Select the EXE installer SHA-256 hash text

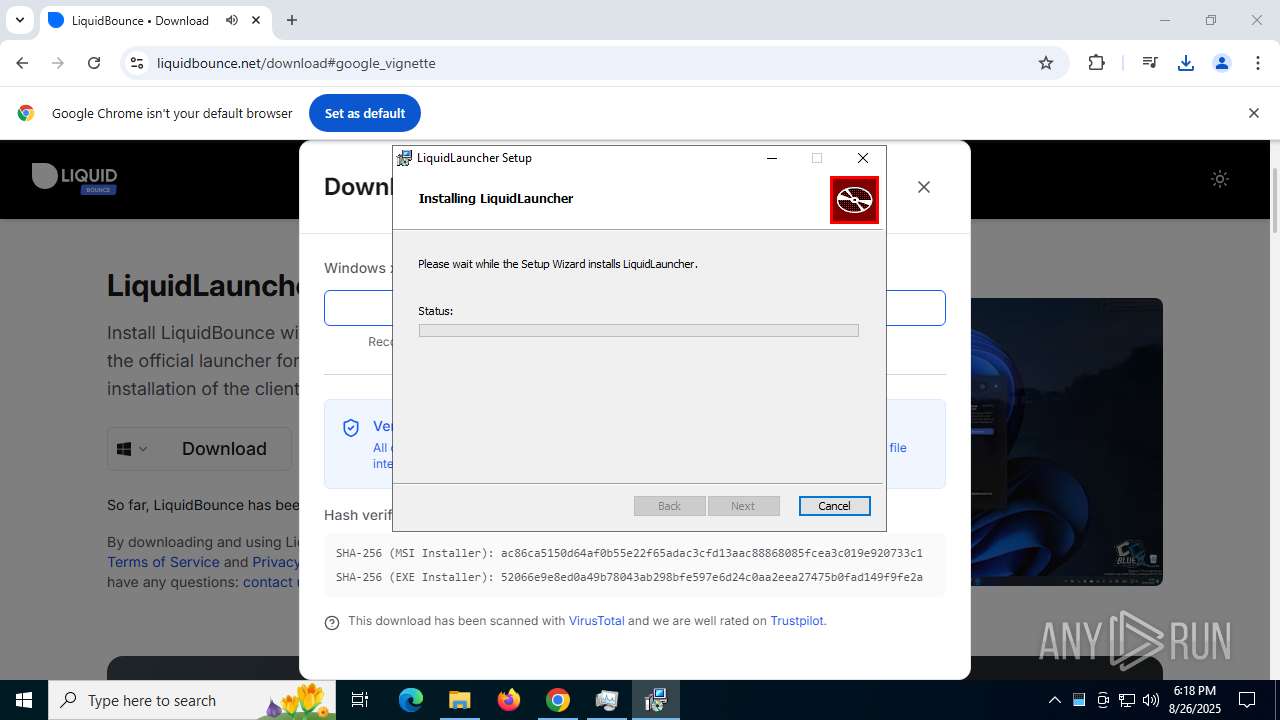[x=711, y=577]
